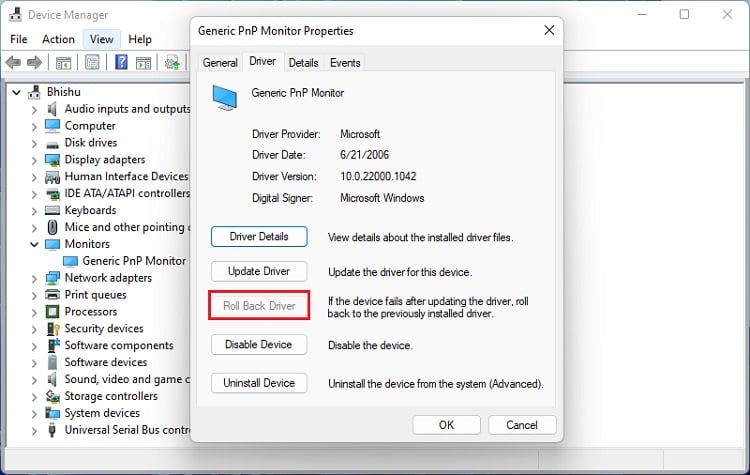This screenshot has width=750, height=475.
Task: Open the View menu
Action: [x=101, y=39]
